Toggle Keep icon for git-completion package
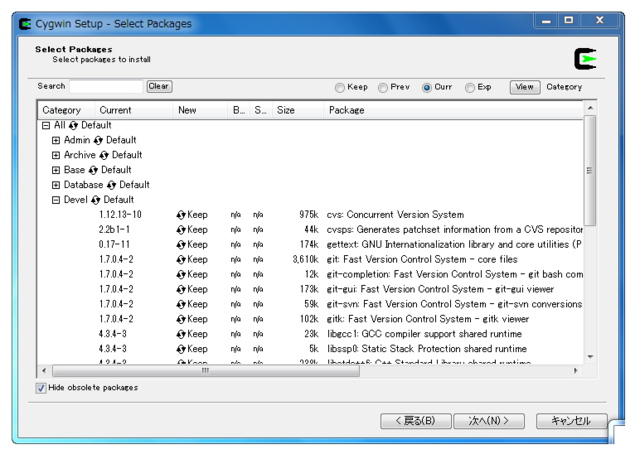 [181, 275]
